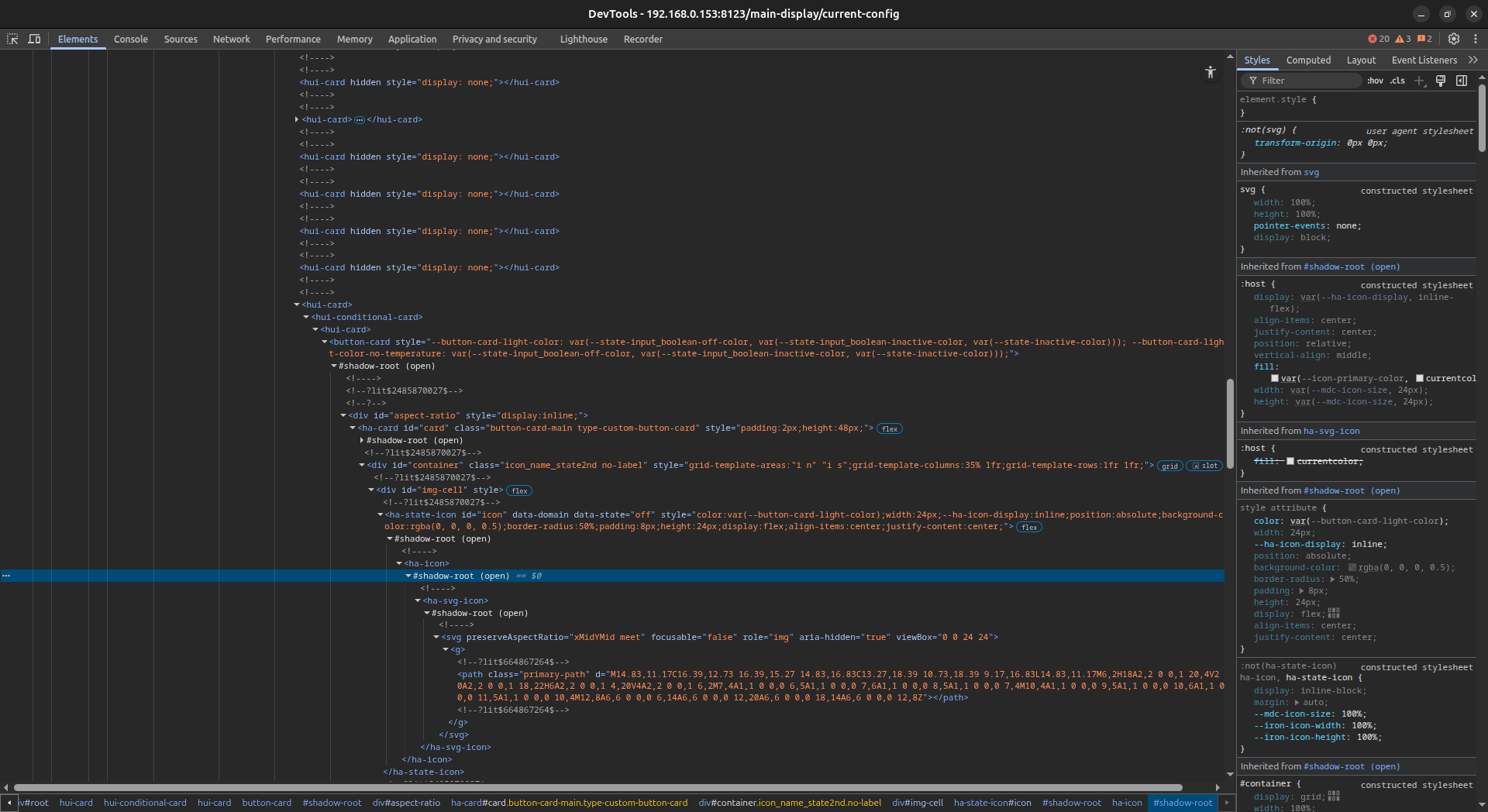Toggle the device toolbar icon

(x=34, y=39)
